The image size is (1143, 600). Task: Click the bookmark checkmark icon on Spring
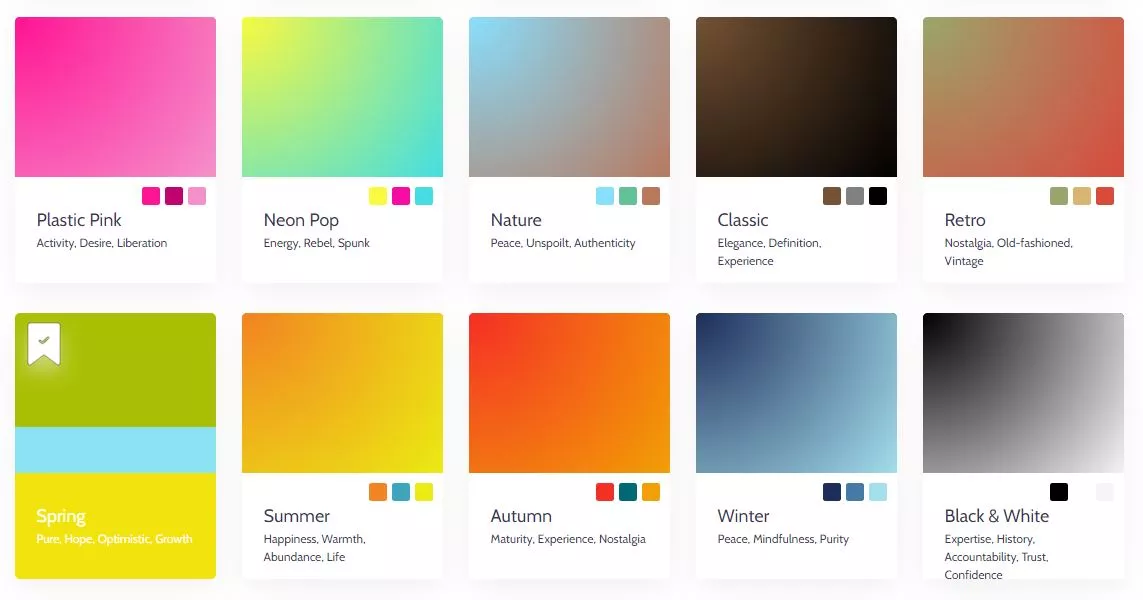point(44,342)
